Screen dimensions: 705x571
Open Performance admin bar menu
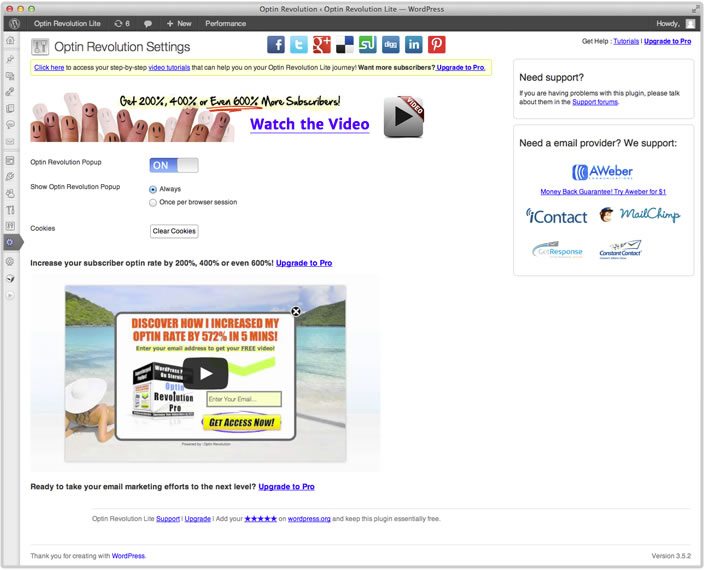coord(226,23)
